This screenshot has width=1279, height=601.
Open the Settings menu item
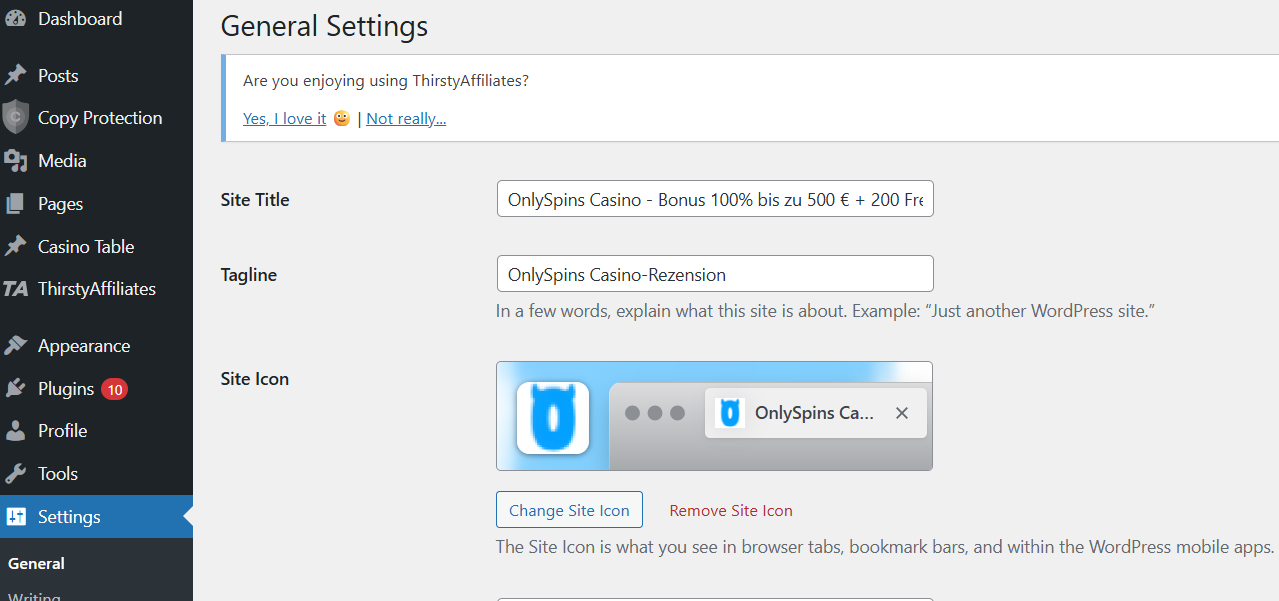[x=69, y=517]
